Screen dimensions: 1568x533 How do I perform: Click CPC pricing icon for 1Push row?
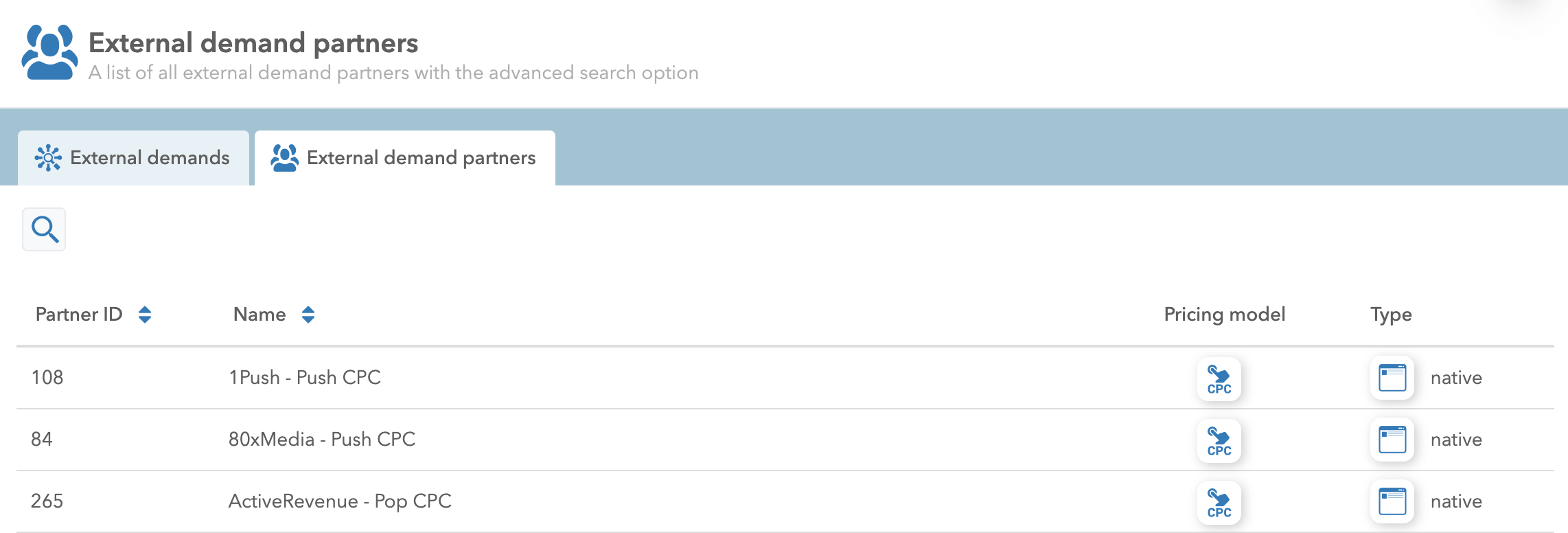coord(1219,378)
